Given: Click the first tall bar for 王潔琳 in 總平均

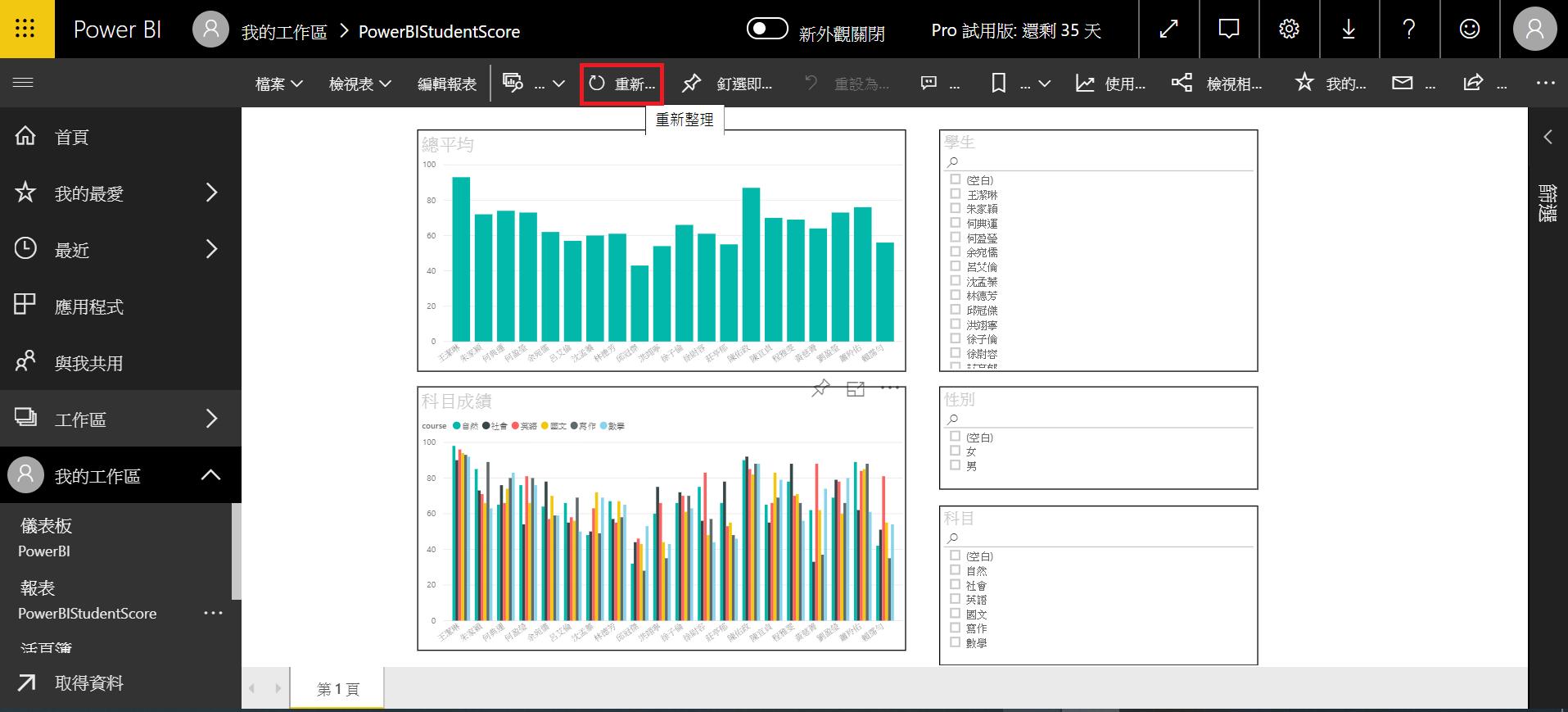Looking at the screenshot, I should pyautogui.click(x=461, y=259).
